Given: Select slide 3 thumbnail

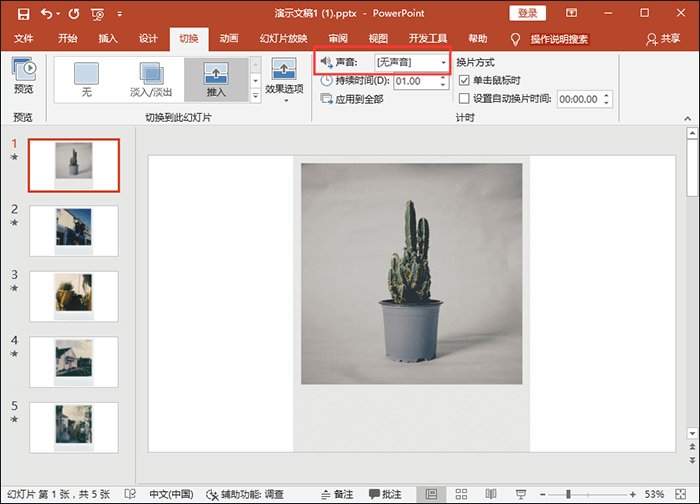Looking at the screenshot, I should [74, 295].
